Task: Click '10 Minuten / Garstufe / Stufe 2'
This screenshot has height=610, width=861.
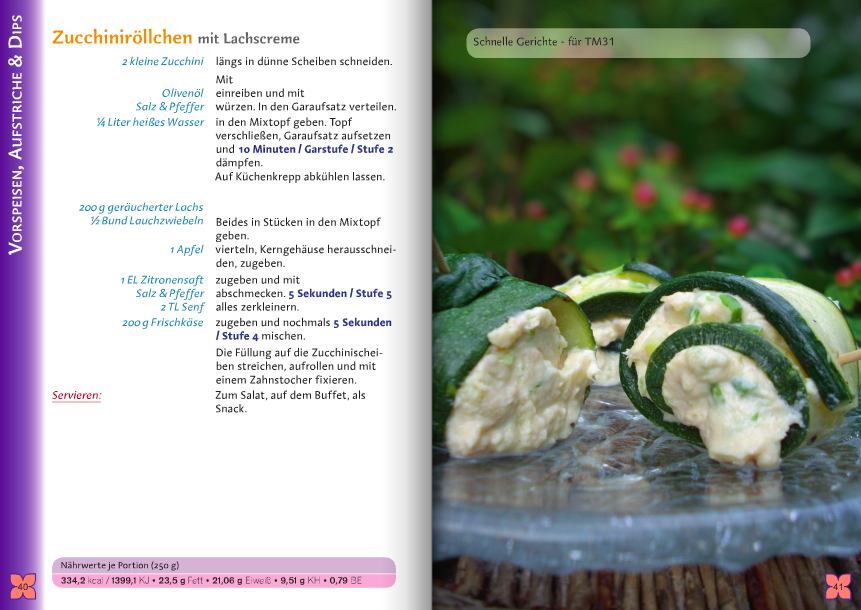Action: click(316, 149)
